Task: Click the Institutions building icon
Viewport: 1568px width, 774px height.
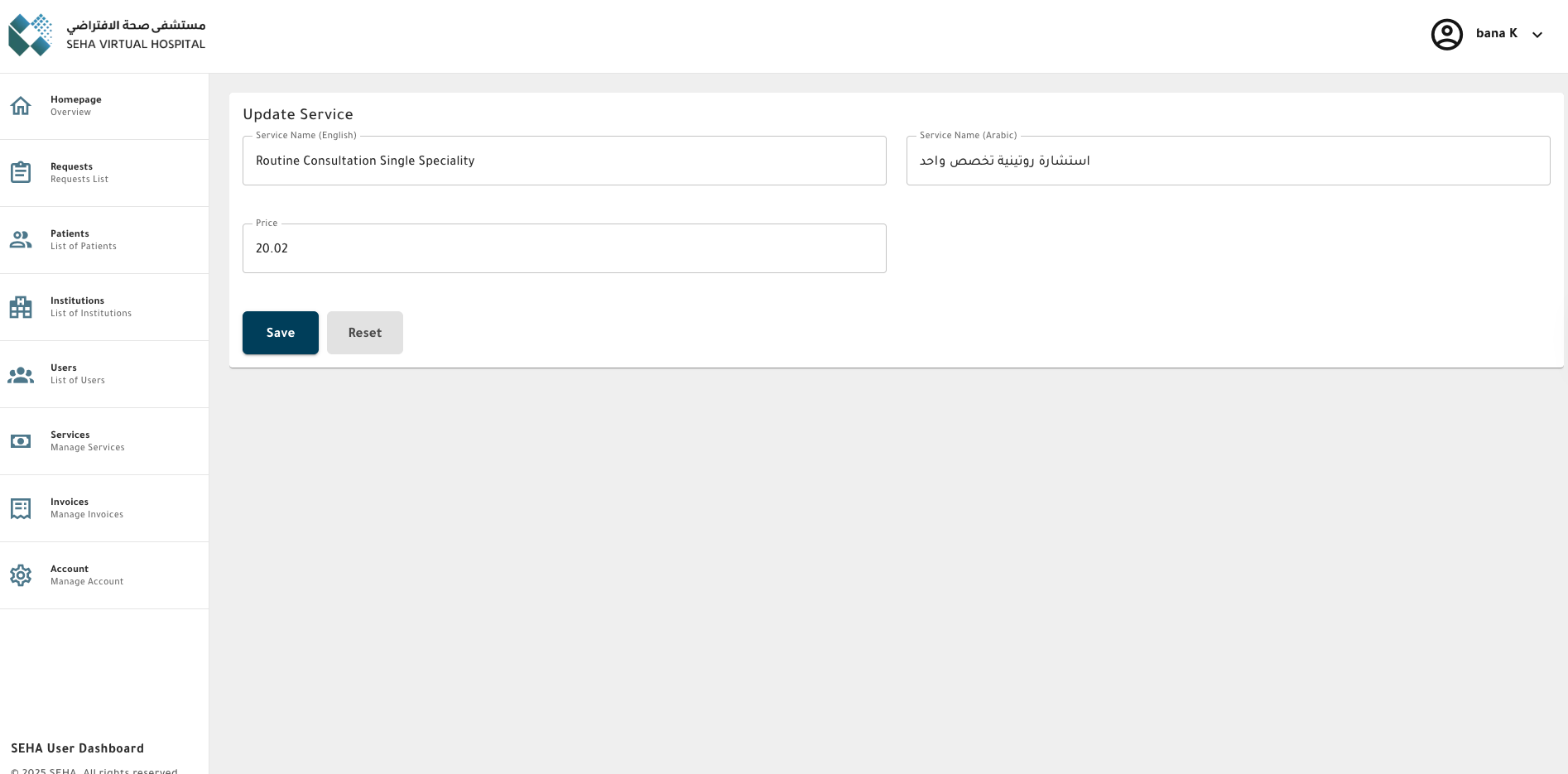Action: (x=21, y=307)
